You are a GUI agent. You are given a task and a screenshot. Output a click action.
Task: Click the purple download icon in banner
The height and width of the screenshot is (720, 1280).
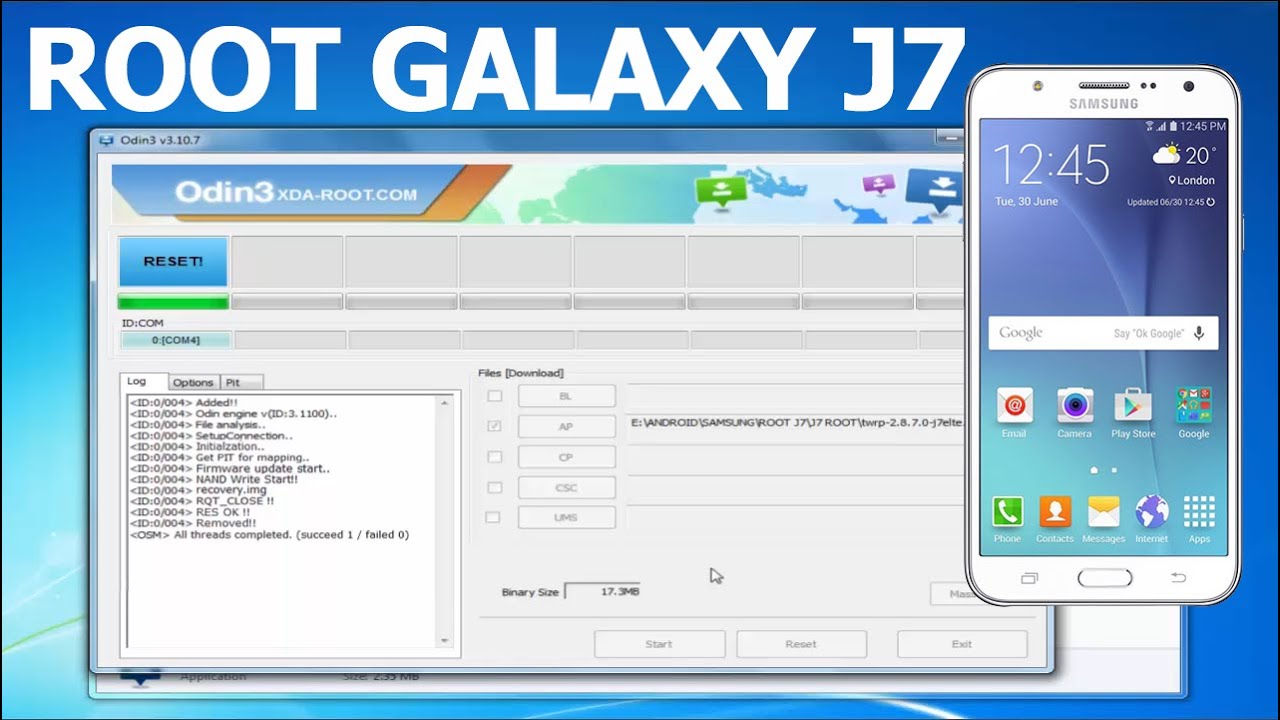click(x=878, y=185)
